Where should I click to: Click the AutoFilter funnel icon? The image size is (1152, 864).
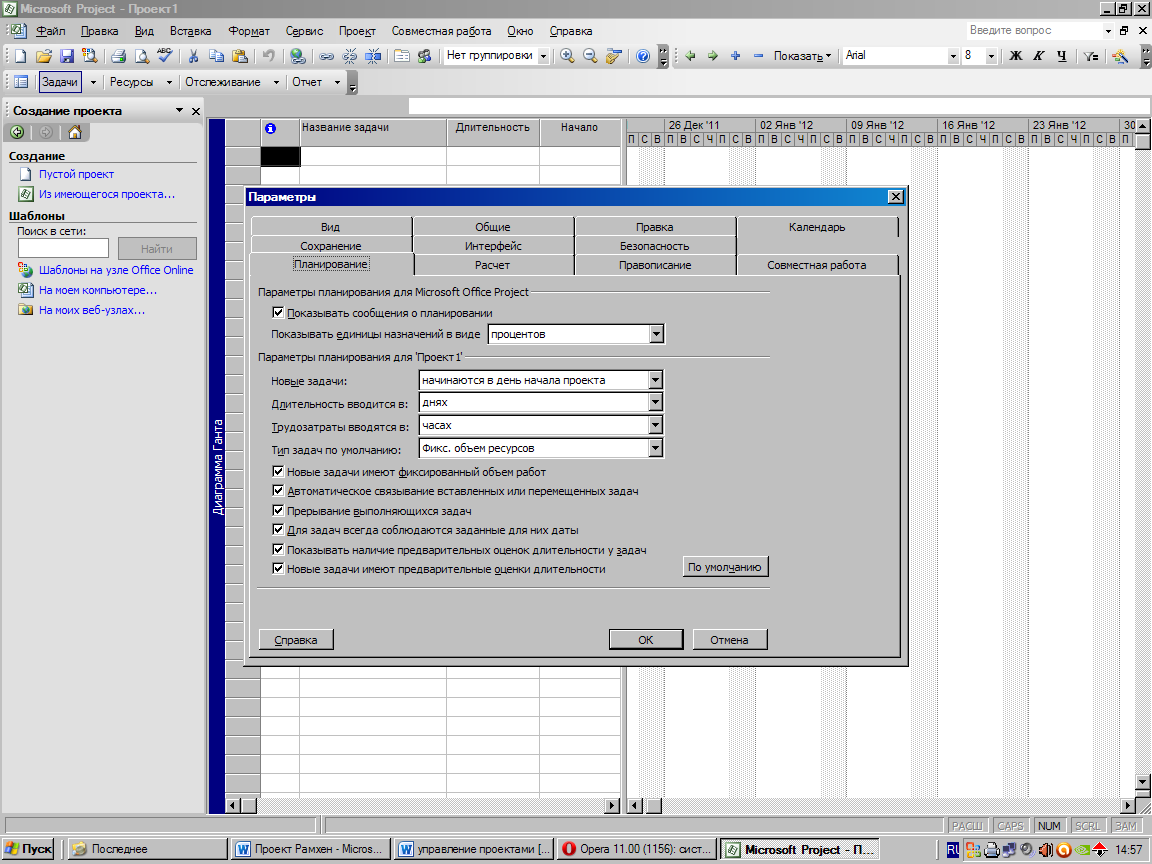pyautogui.click(x=1091, y=56)
